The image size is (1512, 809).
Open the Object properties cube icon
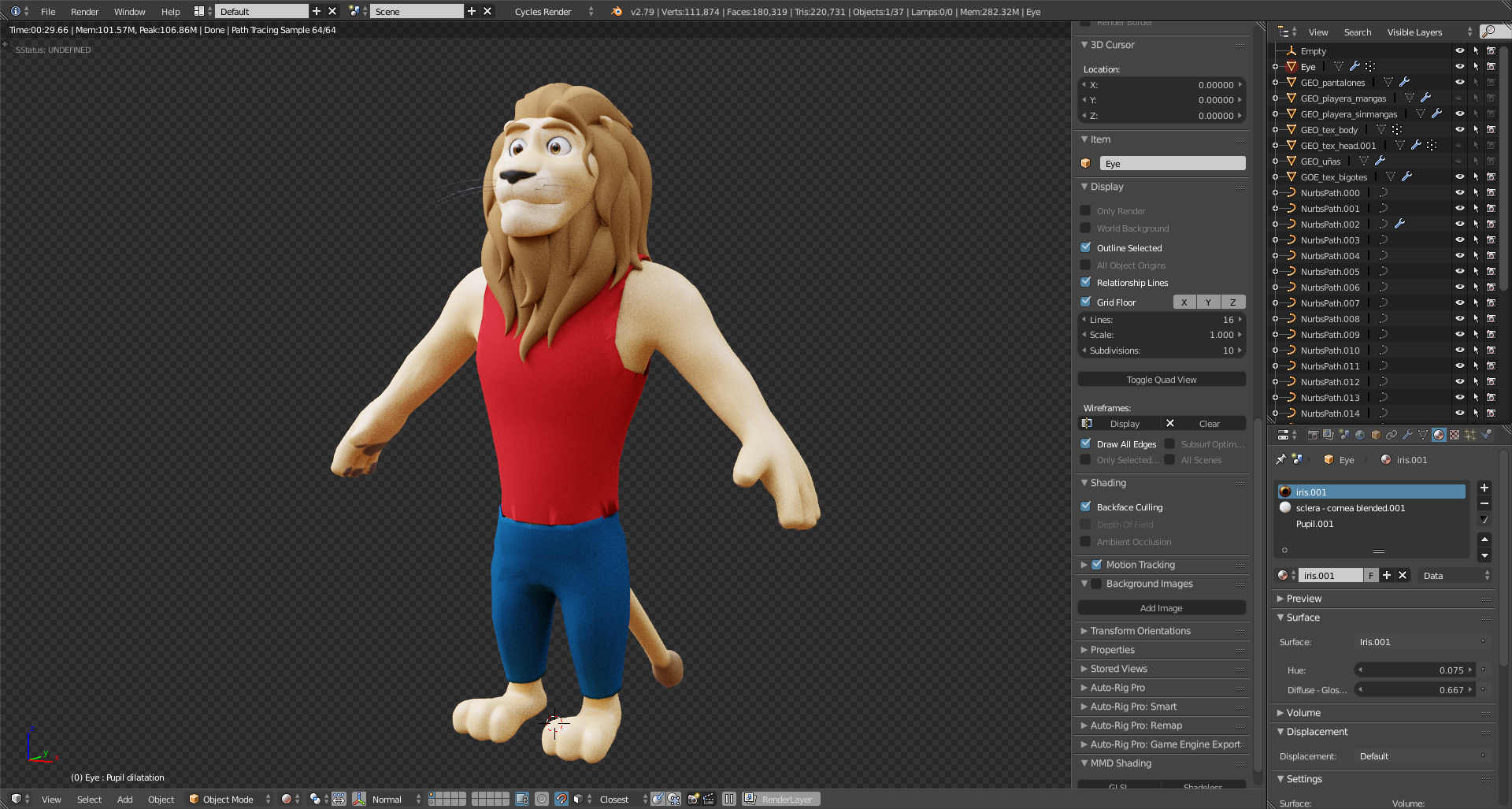(x=1376, y=435)
